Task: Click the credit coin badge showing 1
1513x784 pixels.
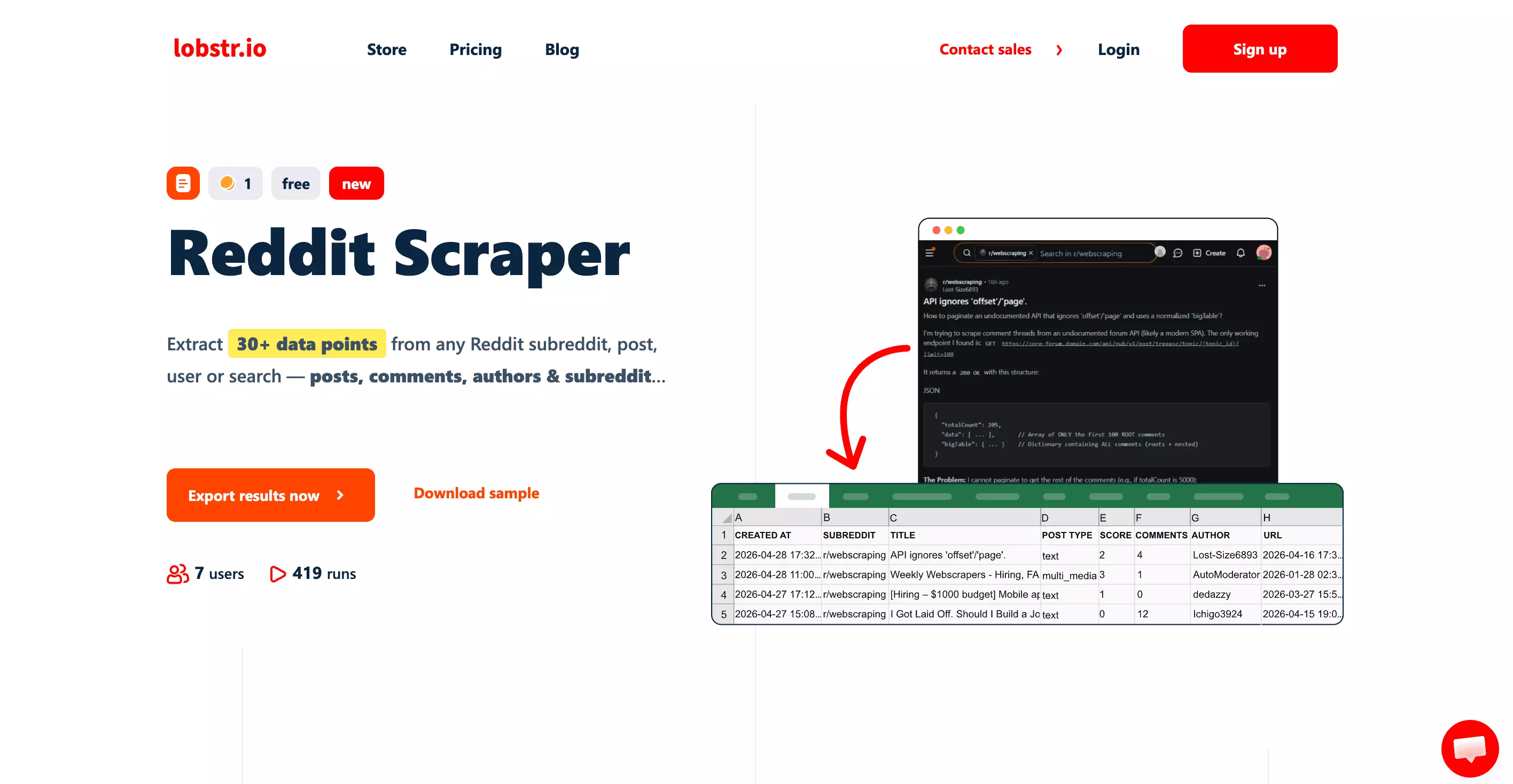Action: tap(235, 183)
